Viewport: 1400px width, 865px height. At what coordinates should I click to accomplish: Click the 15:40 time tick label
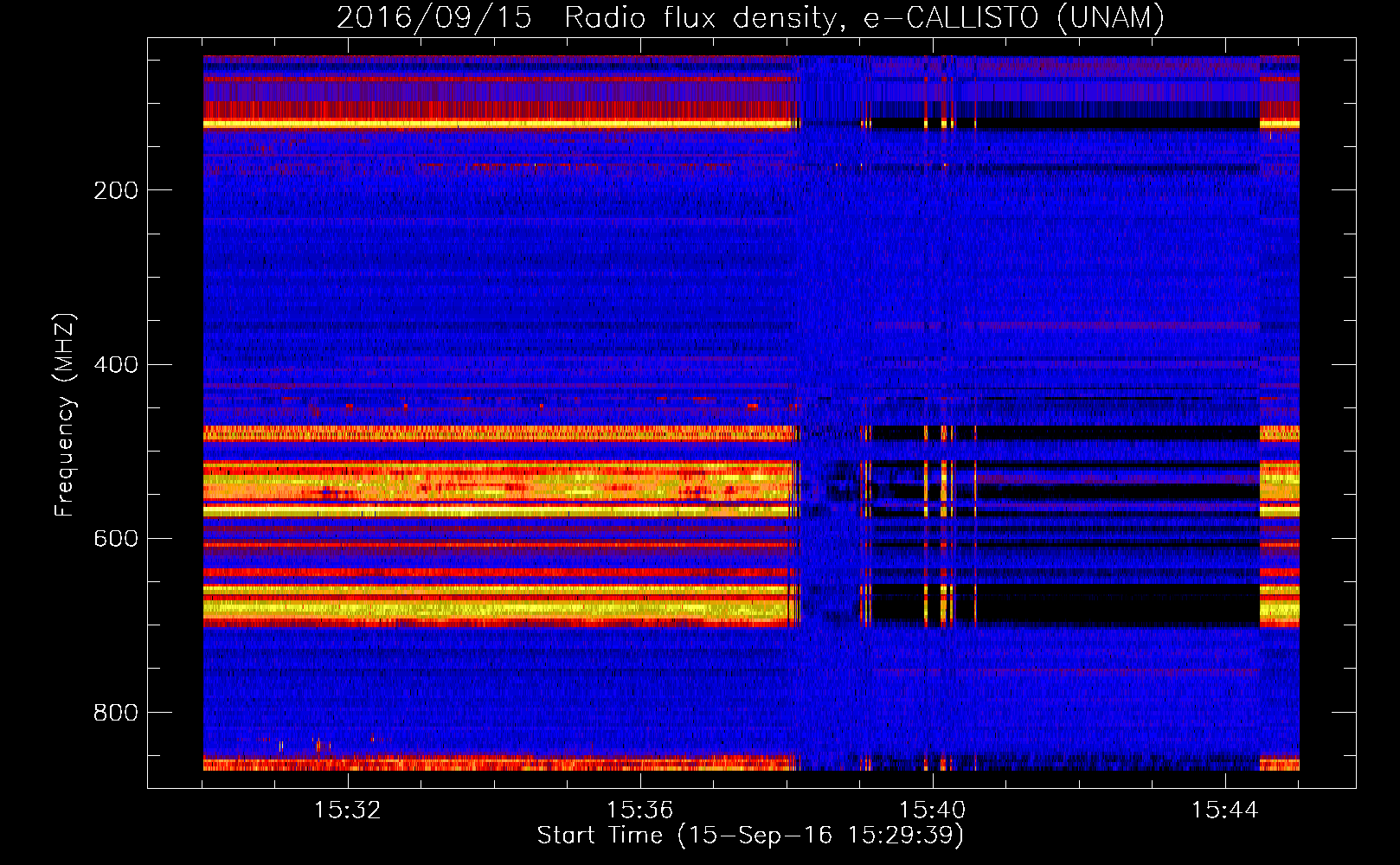(x=932, y=811)
